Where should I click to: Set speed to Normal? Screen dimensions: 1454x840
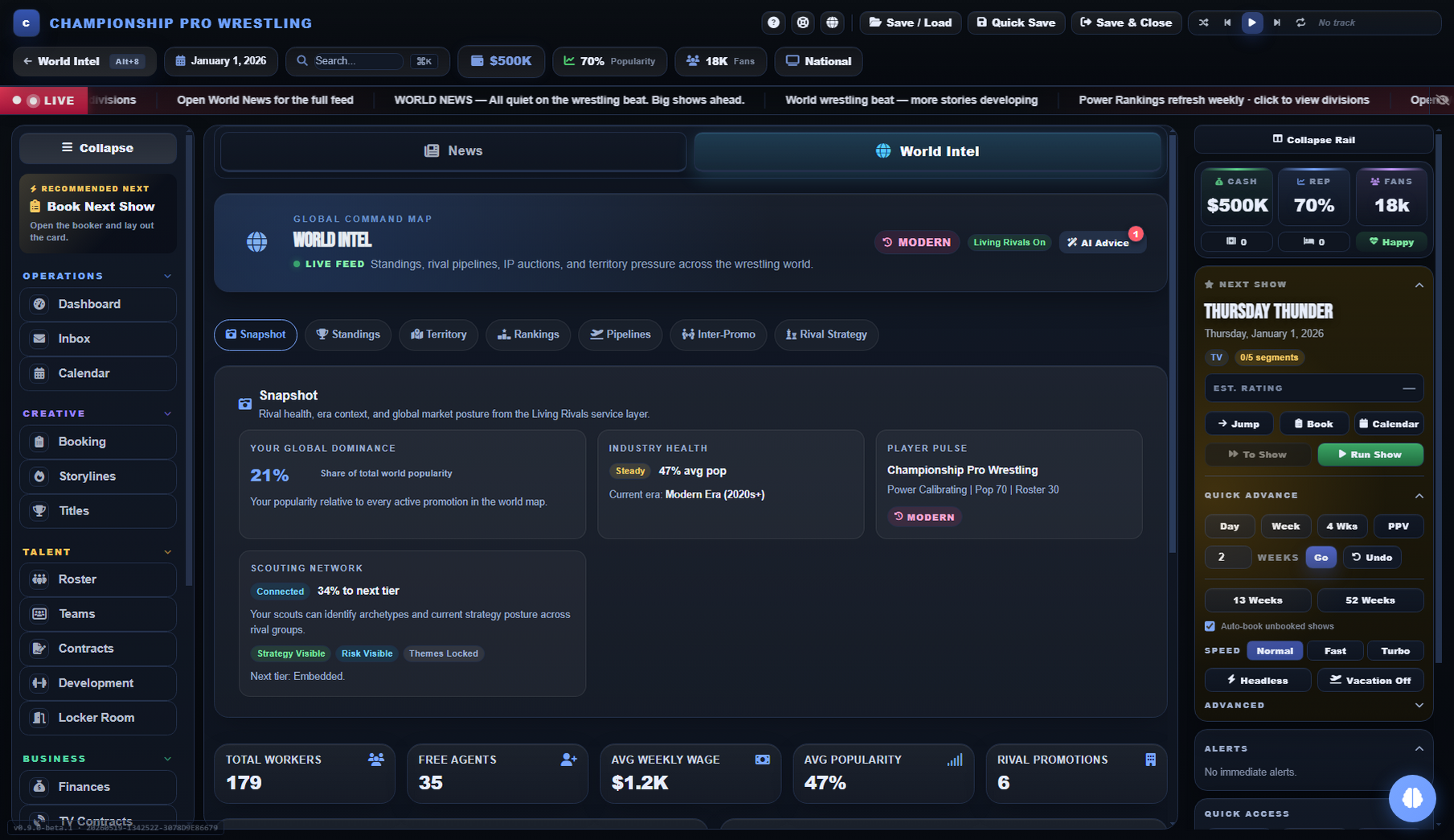1275,651
